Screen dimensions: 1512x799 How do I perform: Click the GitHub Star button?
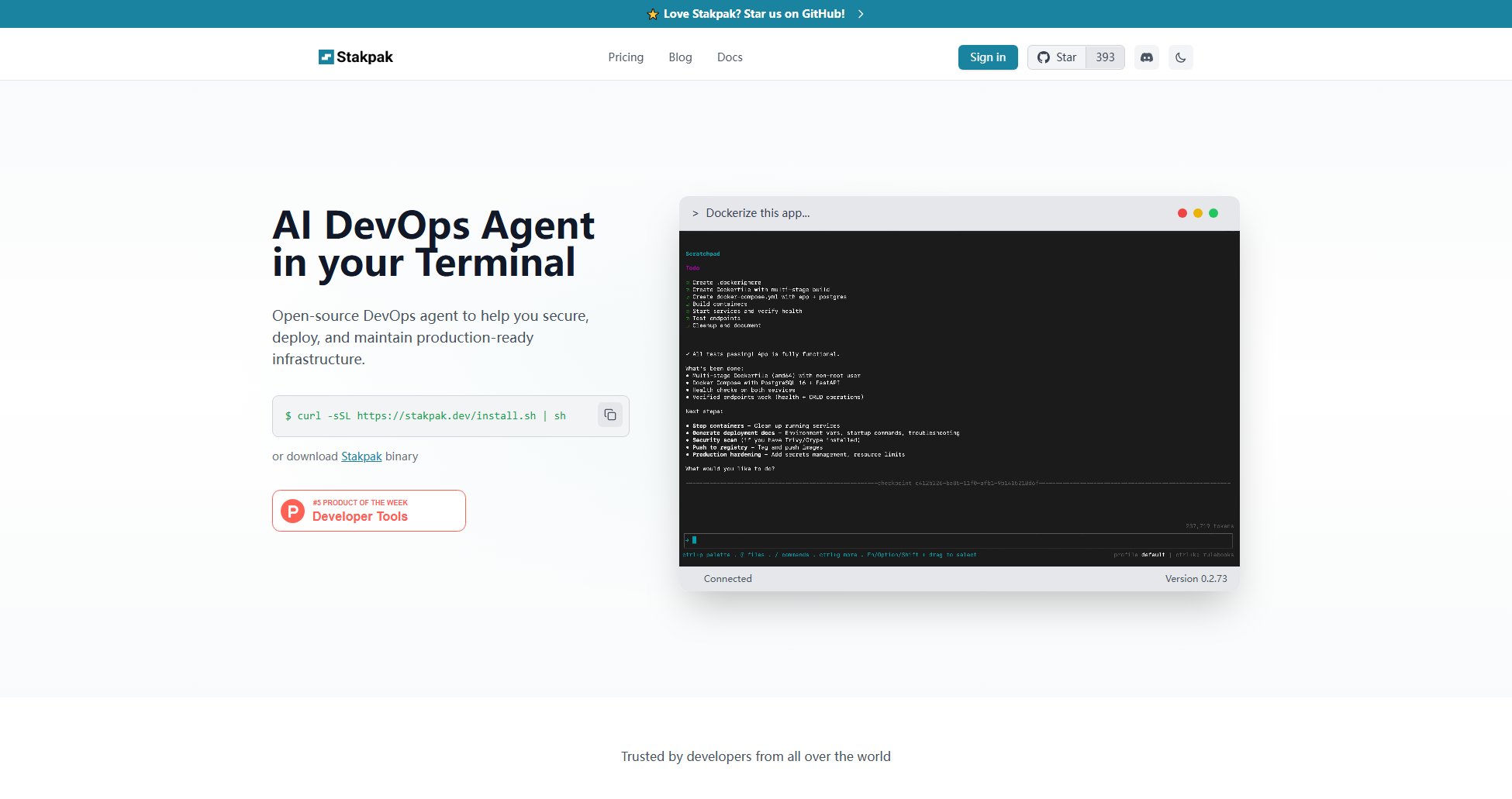[x=1057, y=57]
